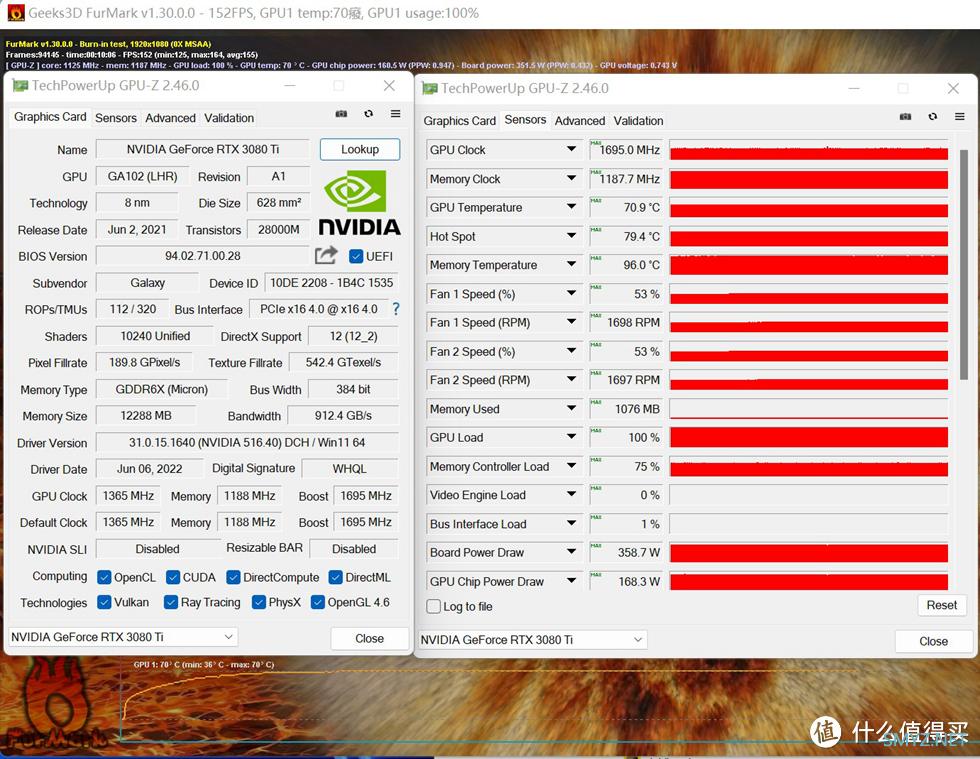
Task: Switch to Advanced tab in Graphics Card window
Action: coord(170,118)
